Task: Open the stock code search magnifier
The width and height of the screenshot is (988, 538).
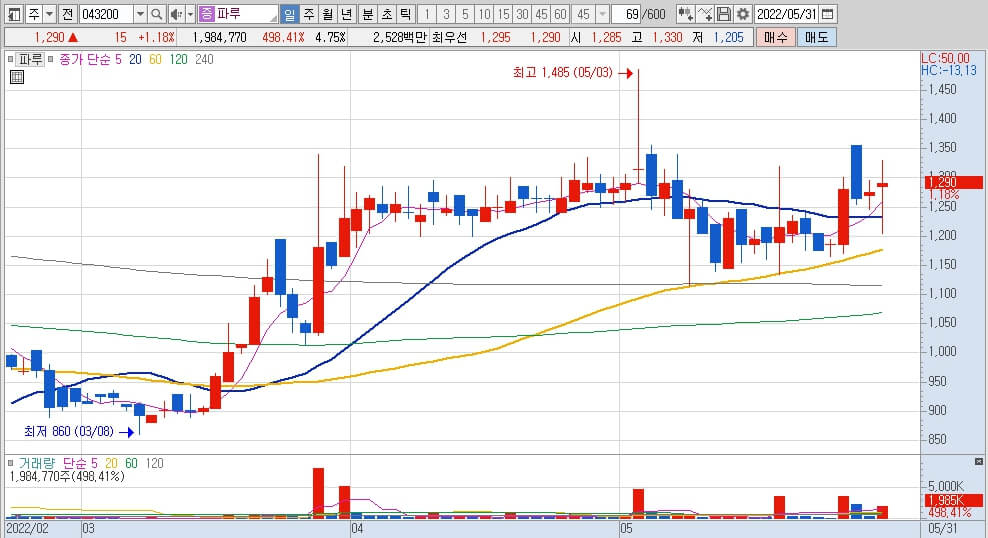Action: (156, 14)
